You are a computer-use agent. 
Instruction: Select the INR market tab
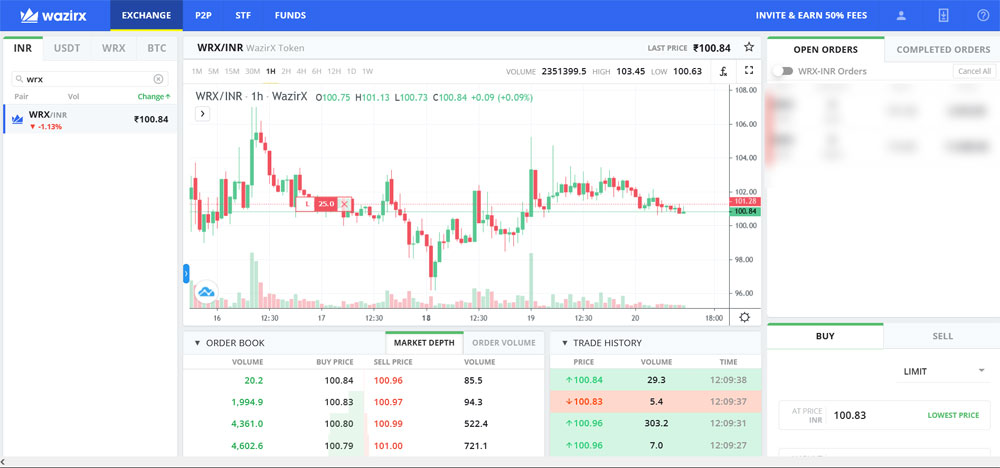(x=23, y=48)
